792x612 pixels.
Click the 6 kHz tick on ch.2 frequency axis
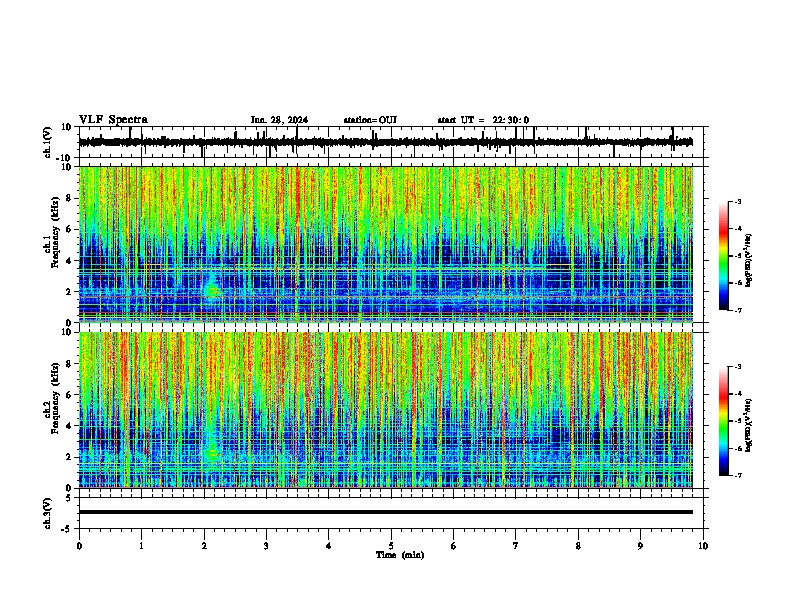click(x=70, y=394)
